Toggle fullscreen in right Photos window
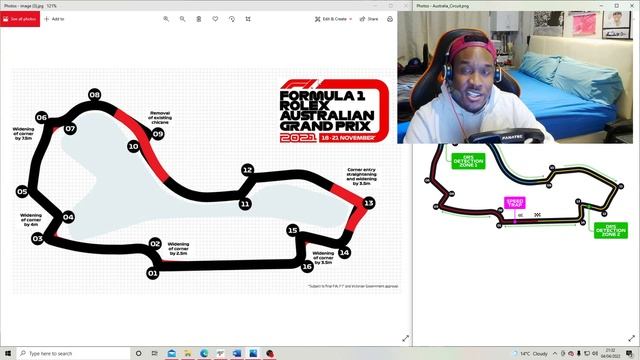 pyautogui.click(x=631, y=338)
